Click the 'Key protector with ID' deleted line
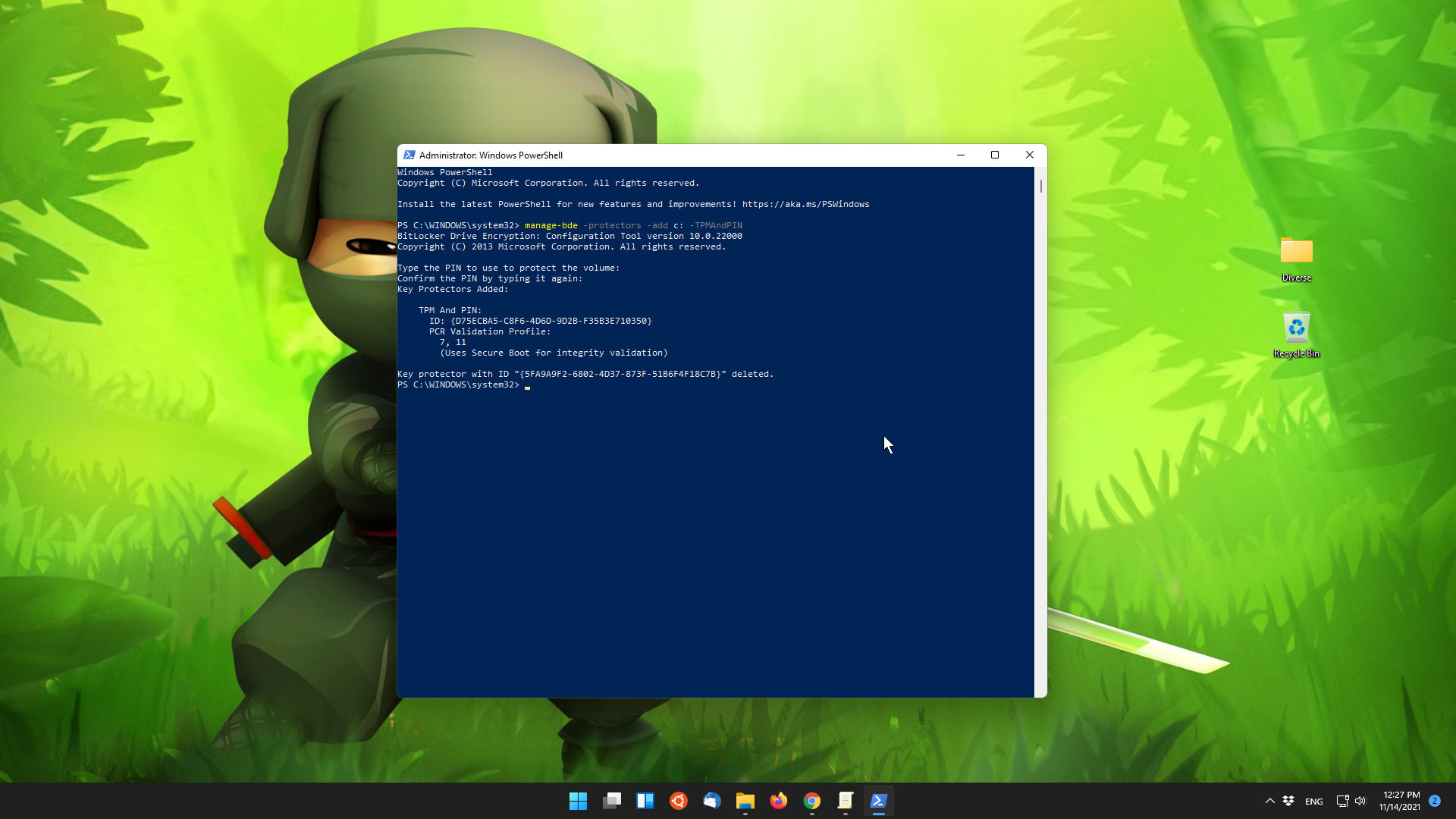Image resolution: width=1456 pixels, height=819 pixels. (x=585, y=374)
